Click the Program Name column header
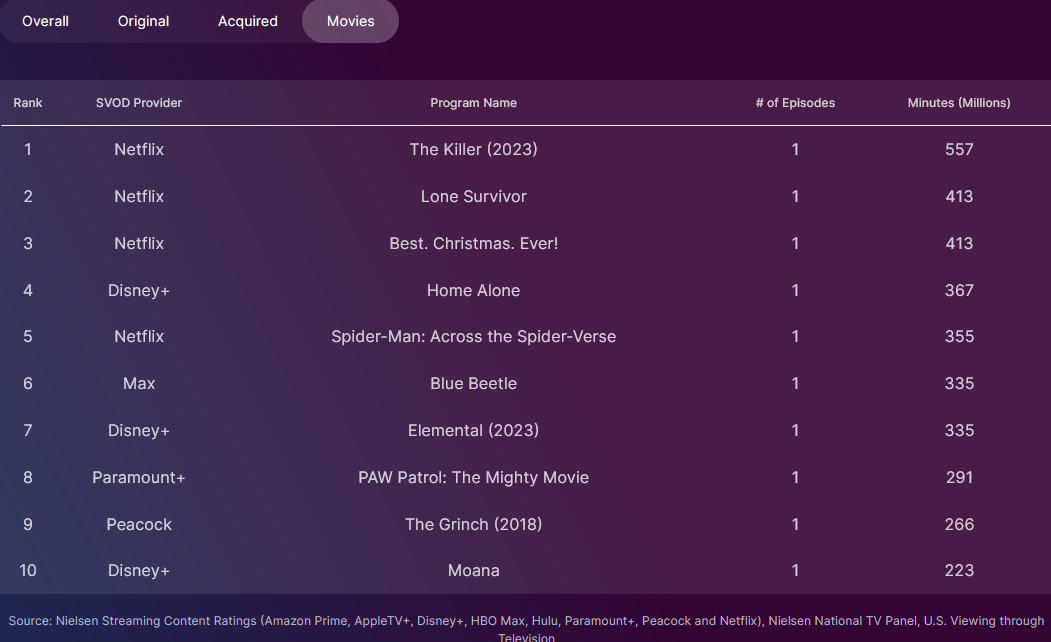 point(473,103)
